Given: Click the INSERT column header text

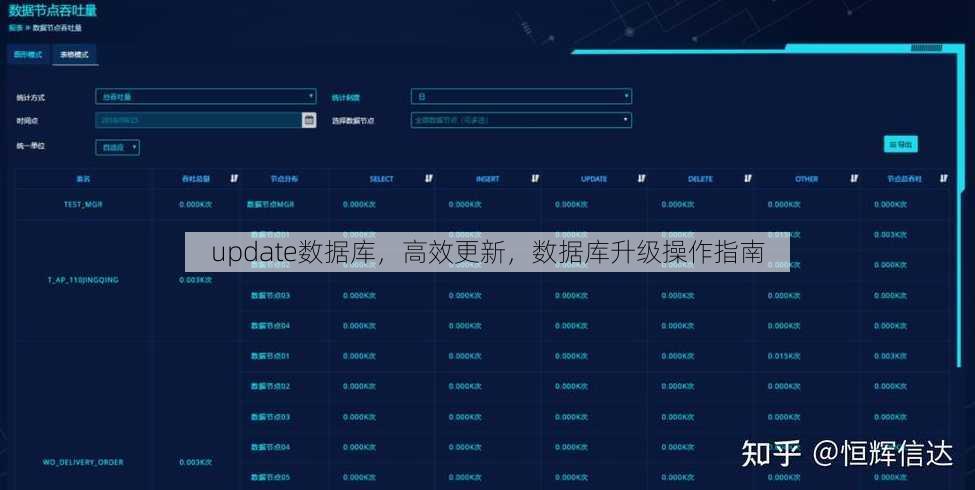Looking at the screenshot, I should pos(488,179).
